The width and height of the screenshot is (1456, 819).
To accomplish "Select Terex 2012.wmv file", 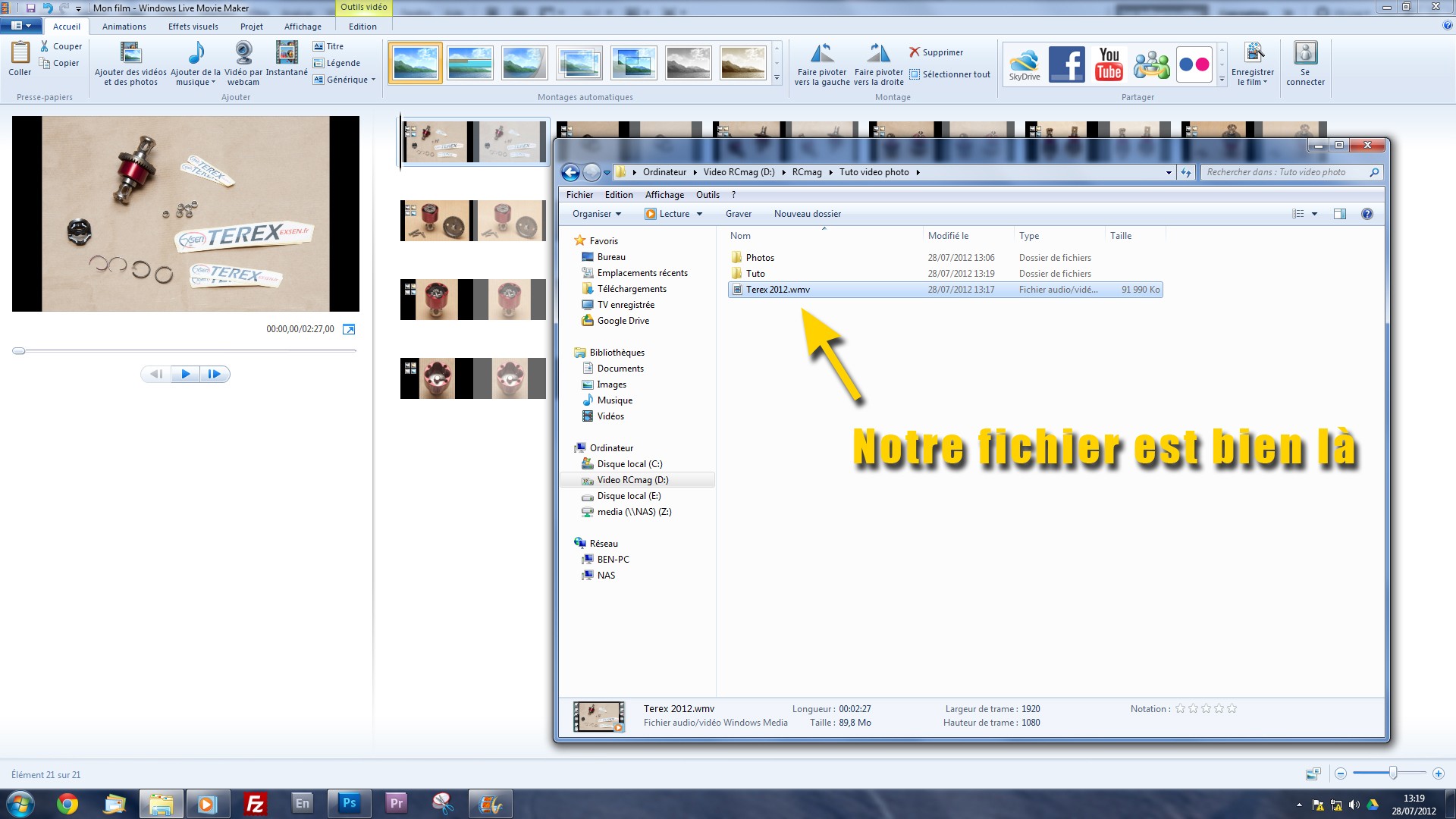I will coord(945,290).
